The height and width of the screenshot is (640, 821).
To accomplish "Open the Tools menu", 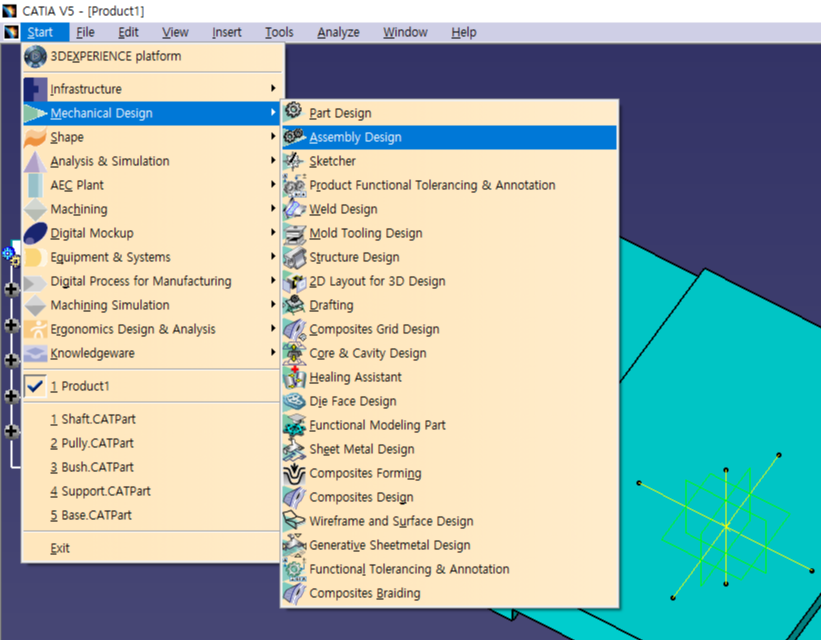I will point(279,32).
